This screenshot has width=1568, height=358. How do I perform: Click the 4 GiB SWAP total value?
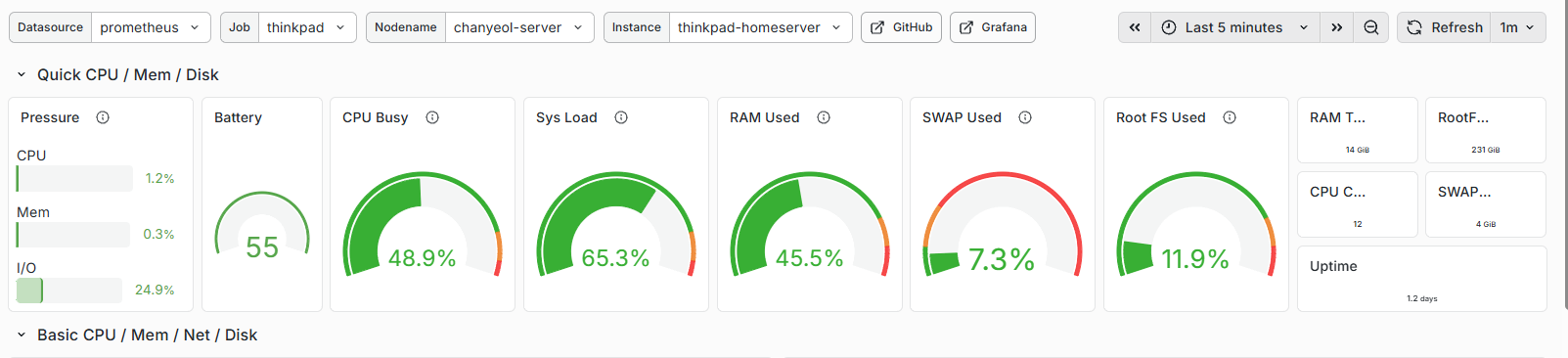(x=1486, y=224)
